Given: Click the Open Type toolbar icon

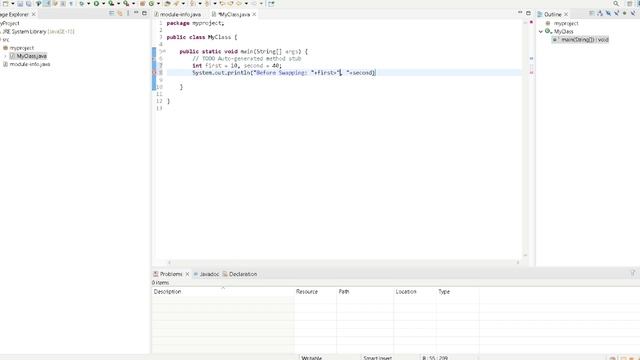Looking at the screenshot, I should [167, 4].
